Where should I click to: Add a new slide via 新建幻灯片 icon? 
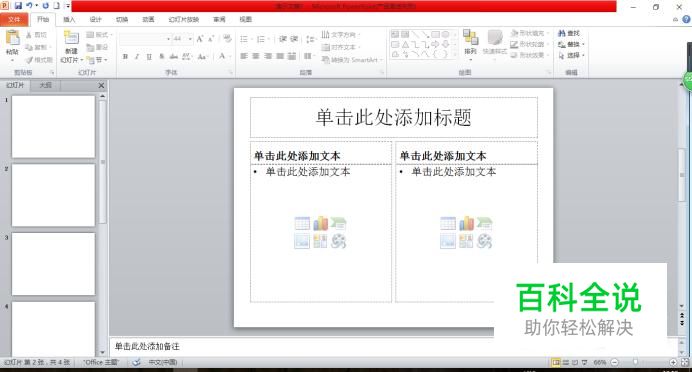(x=71, y=38)
